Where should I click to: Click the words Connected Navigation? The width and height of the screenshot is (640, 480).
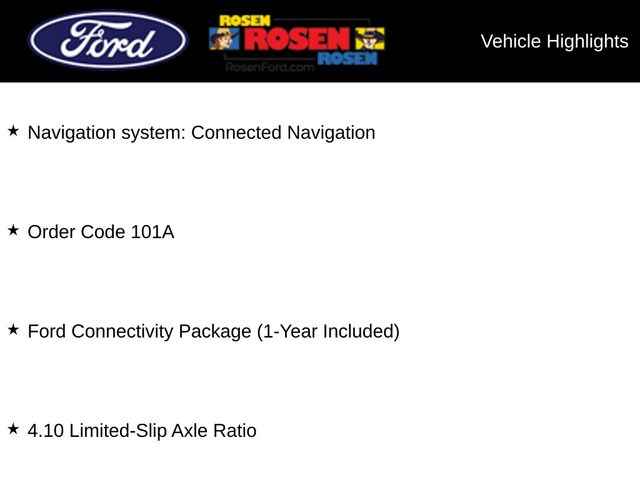(283, 132)
